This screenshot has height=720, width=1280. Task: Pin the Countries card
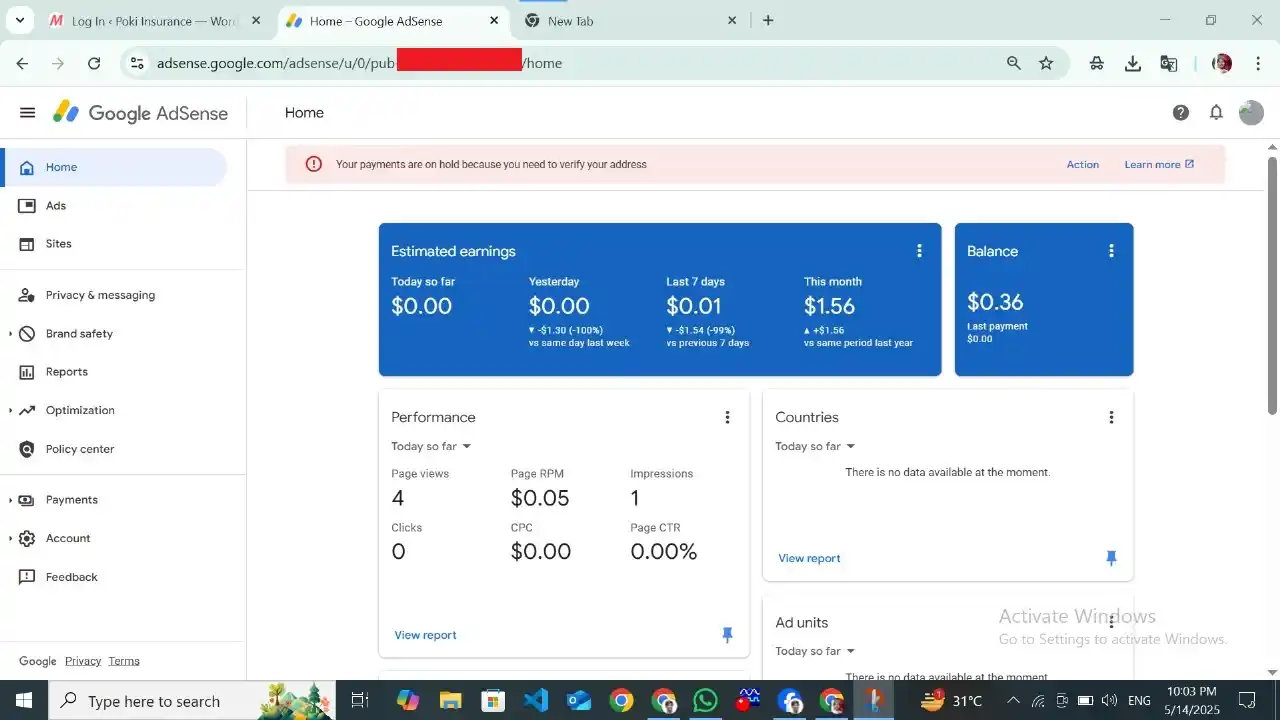[x=1111, y=558]
